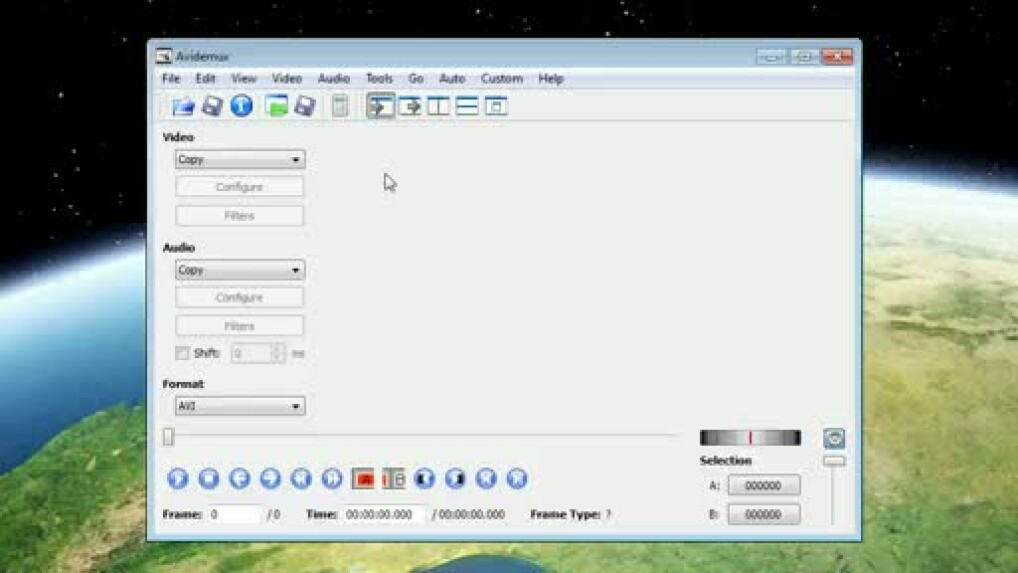
Task: Select the side-by-side view toolbar icon
Action: pyautogui.click(x=438, y=106)
